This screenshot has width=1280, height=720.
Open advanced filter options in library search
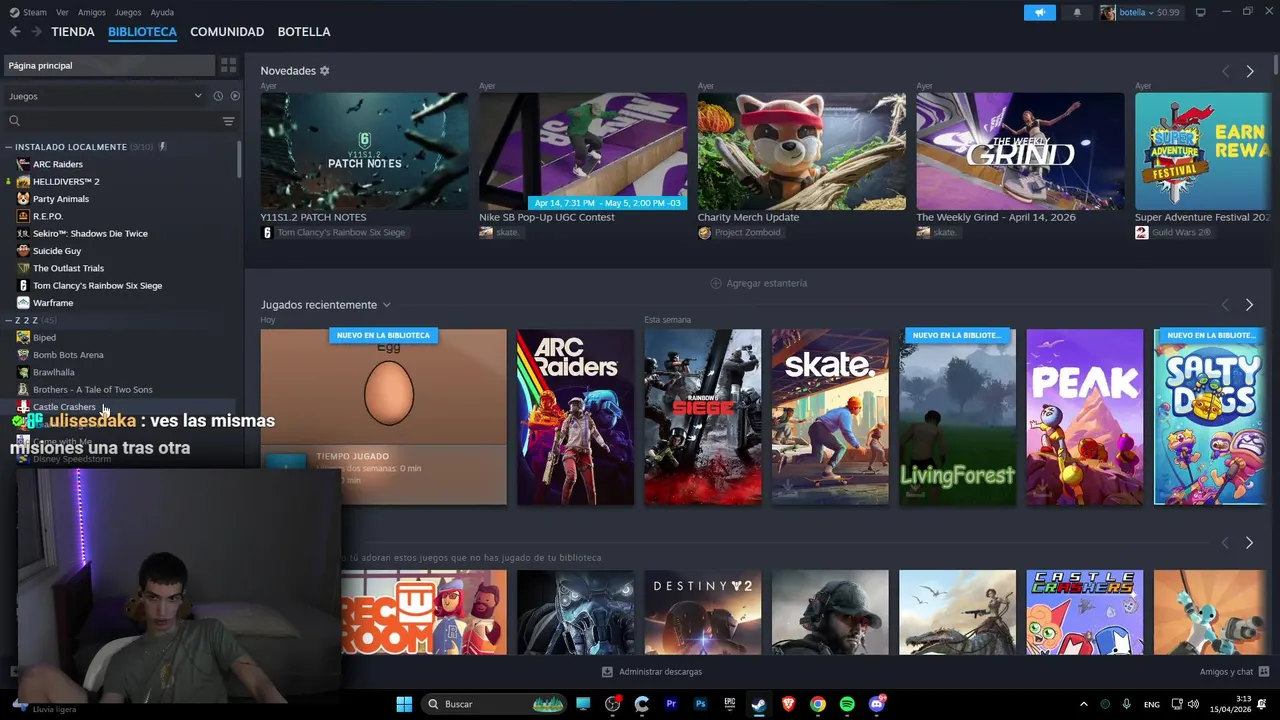click(x=228, y=121)
